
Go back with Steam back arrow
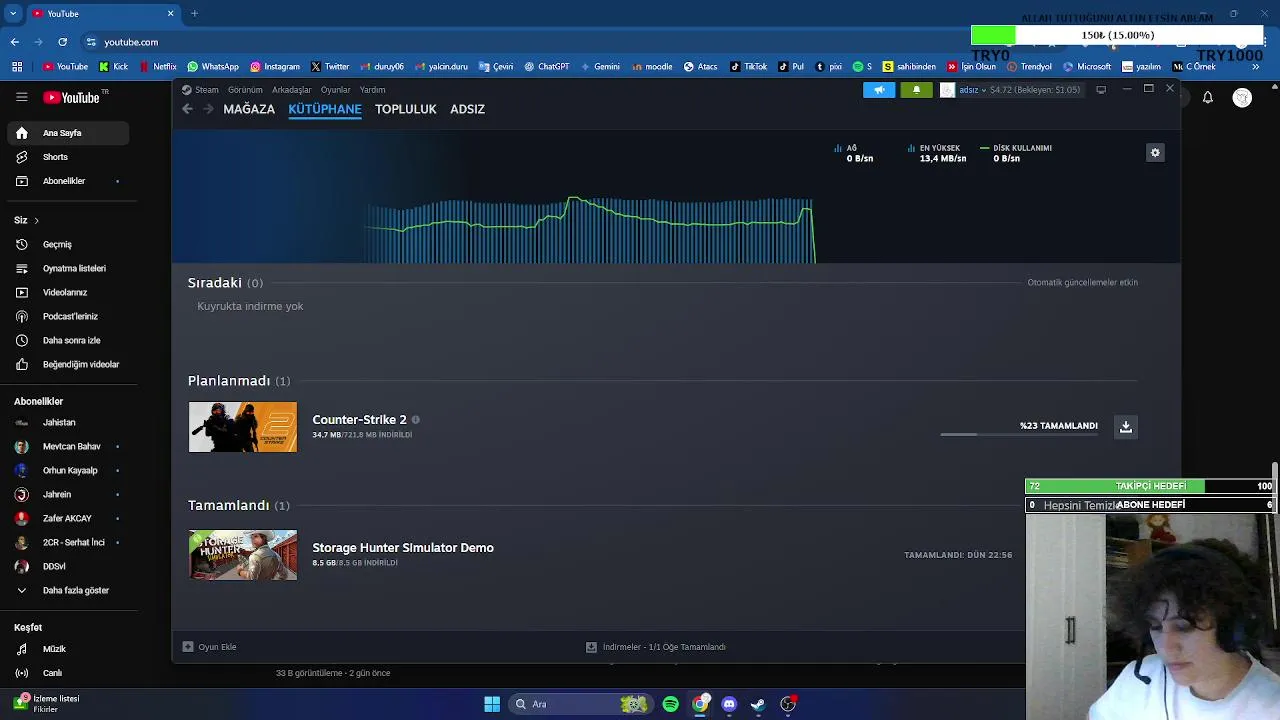[x=187, y=109]
